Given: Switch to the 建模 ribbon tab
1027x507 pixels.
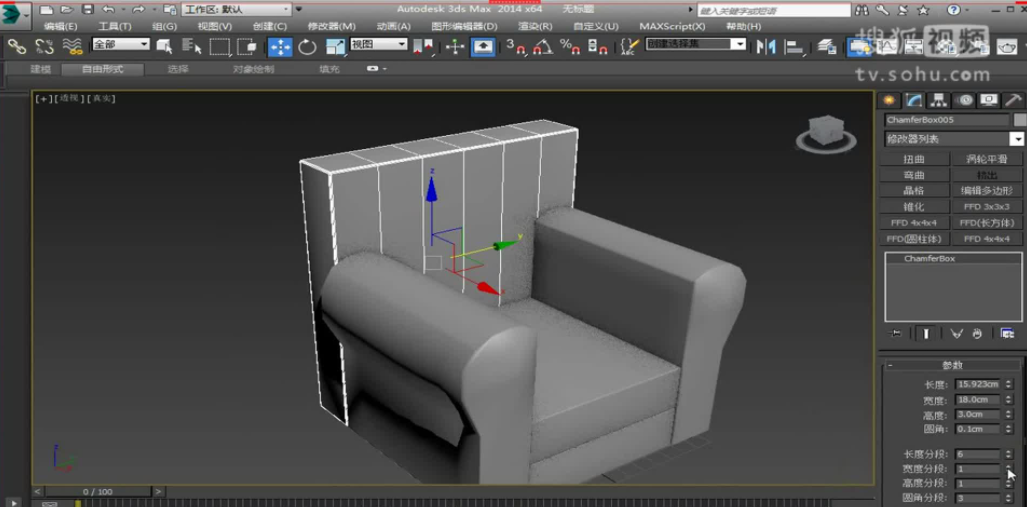Looking at the screenshot, I should (40, 69).
